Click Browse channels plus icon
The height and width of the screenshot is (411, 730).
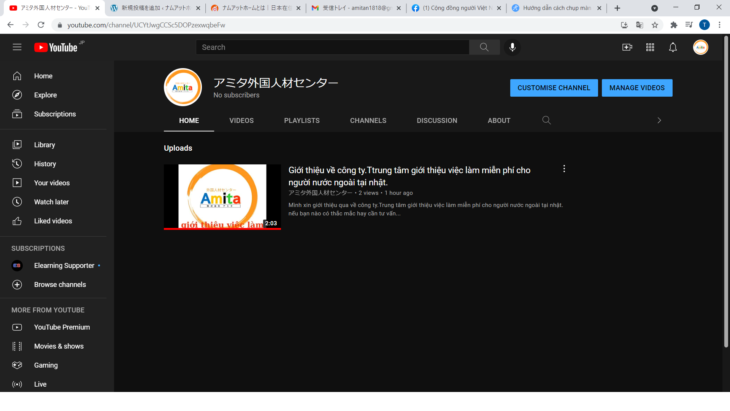(17, 284)
